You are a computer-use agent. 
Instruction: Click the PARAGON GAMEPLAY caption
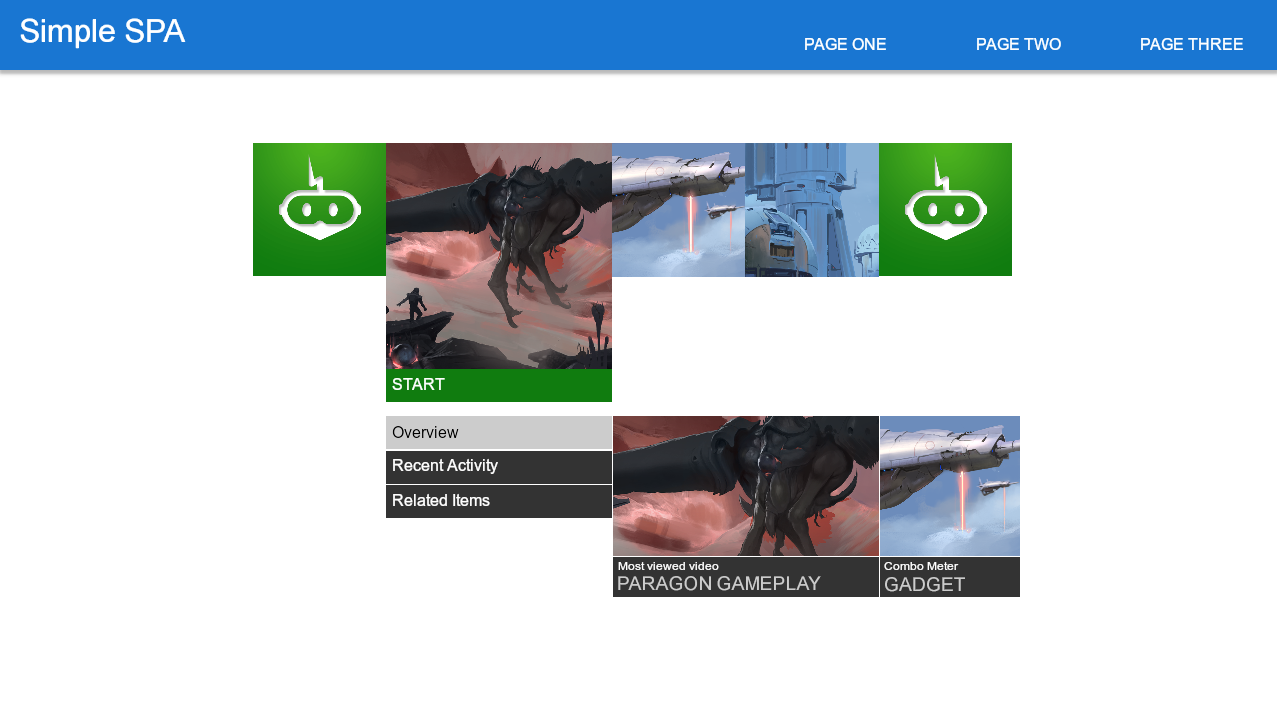pyautogui.click(x=718, y=584)
